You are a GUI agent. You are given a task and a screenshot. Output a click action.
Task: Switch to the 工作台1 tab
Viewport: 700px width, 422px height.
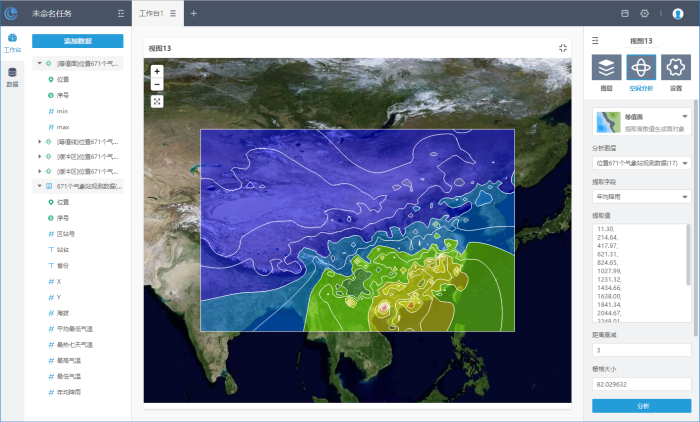151,14
